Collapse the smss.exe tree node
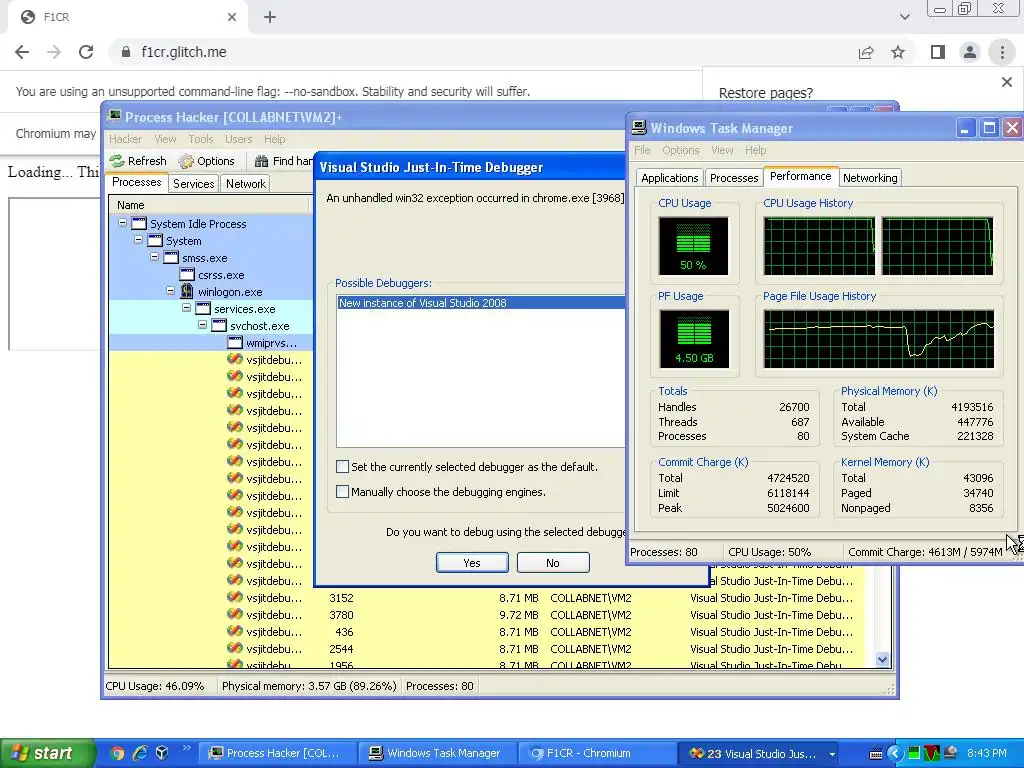Image resolution: width=1024 pixels, height=768 pixels. click(154, 257)
